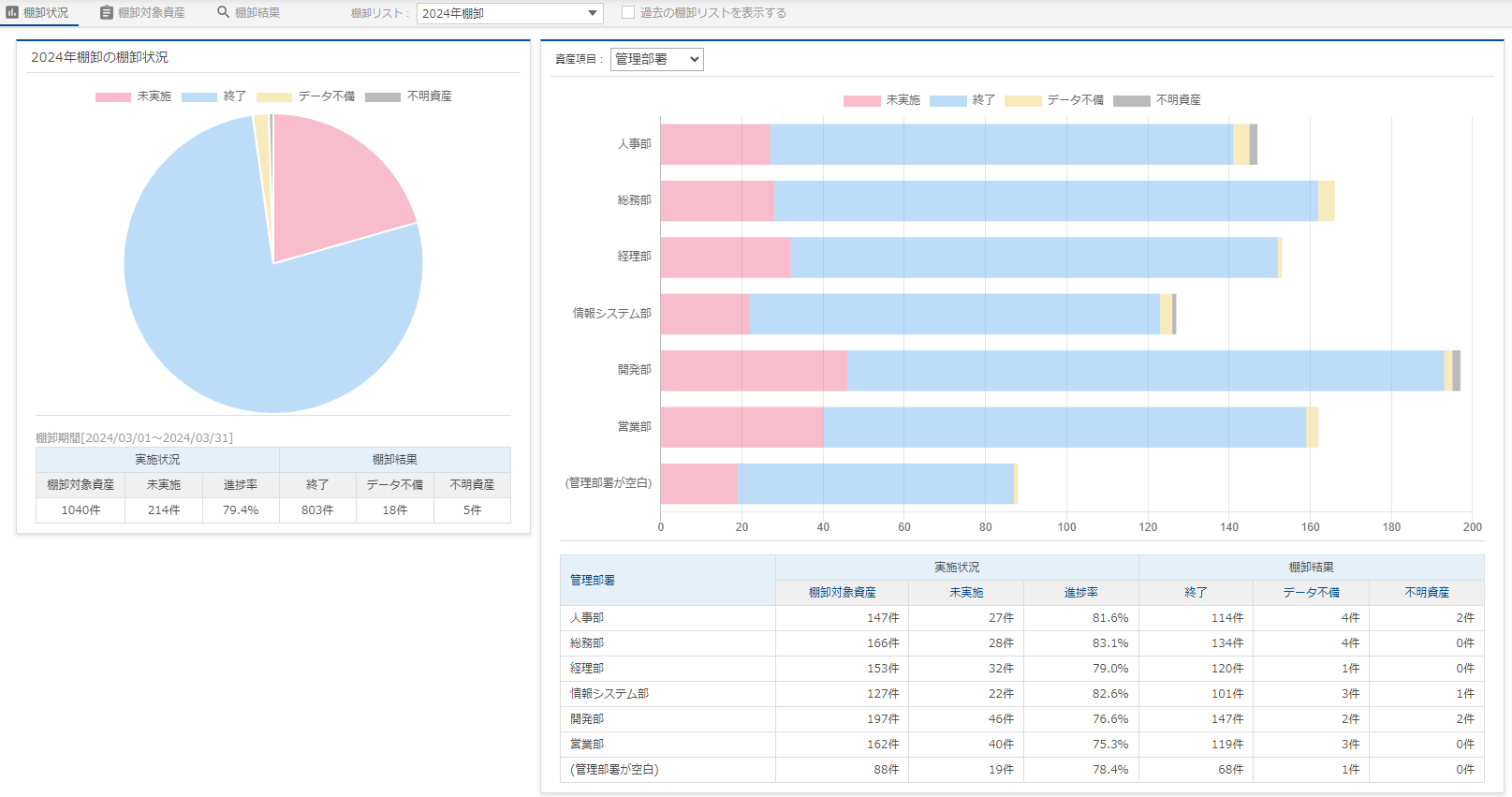Toggle 未実施 legend swatch in bar chart
Screen dimensions: 1512x797
pos(861,100)
